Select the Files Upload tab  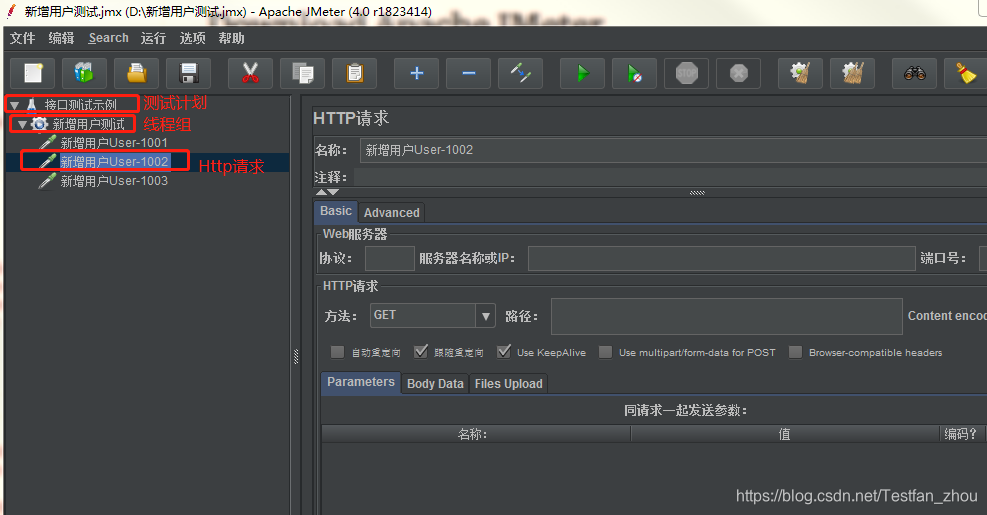509,384
